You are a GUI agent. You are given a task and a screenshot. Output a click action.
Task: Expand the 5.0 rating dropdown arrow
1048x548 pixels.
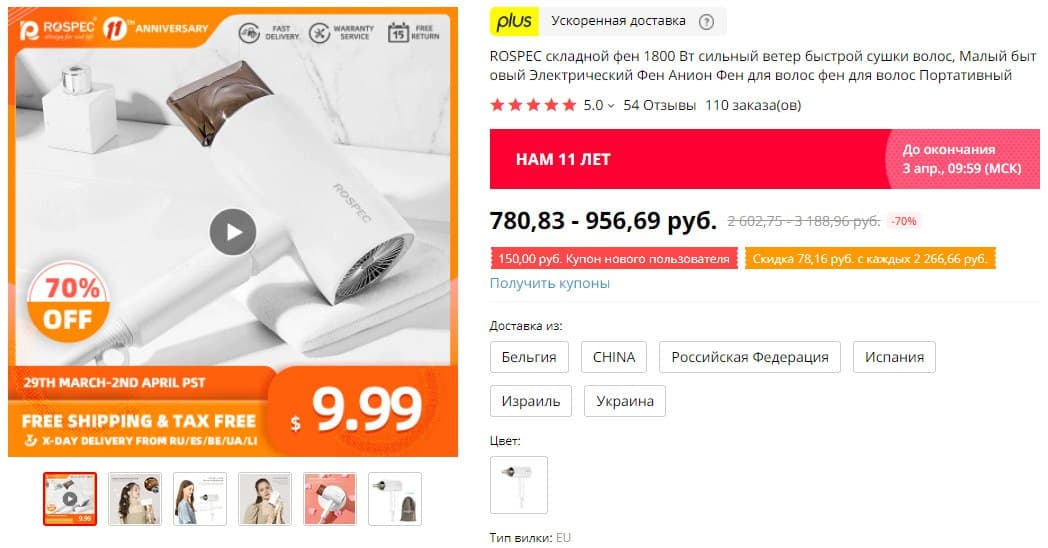pyautogui.click(x=610, y=106)
